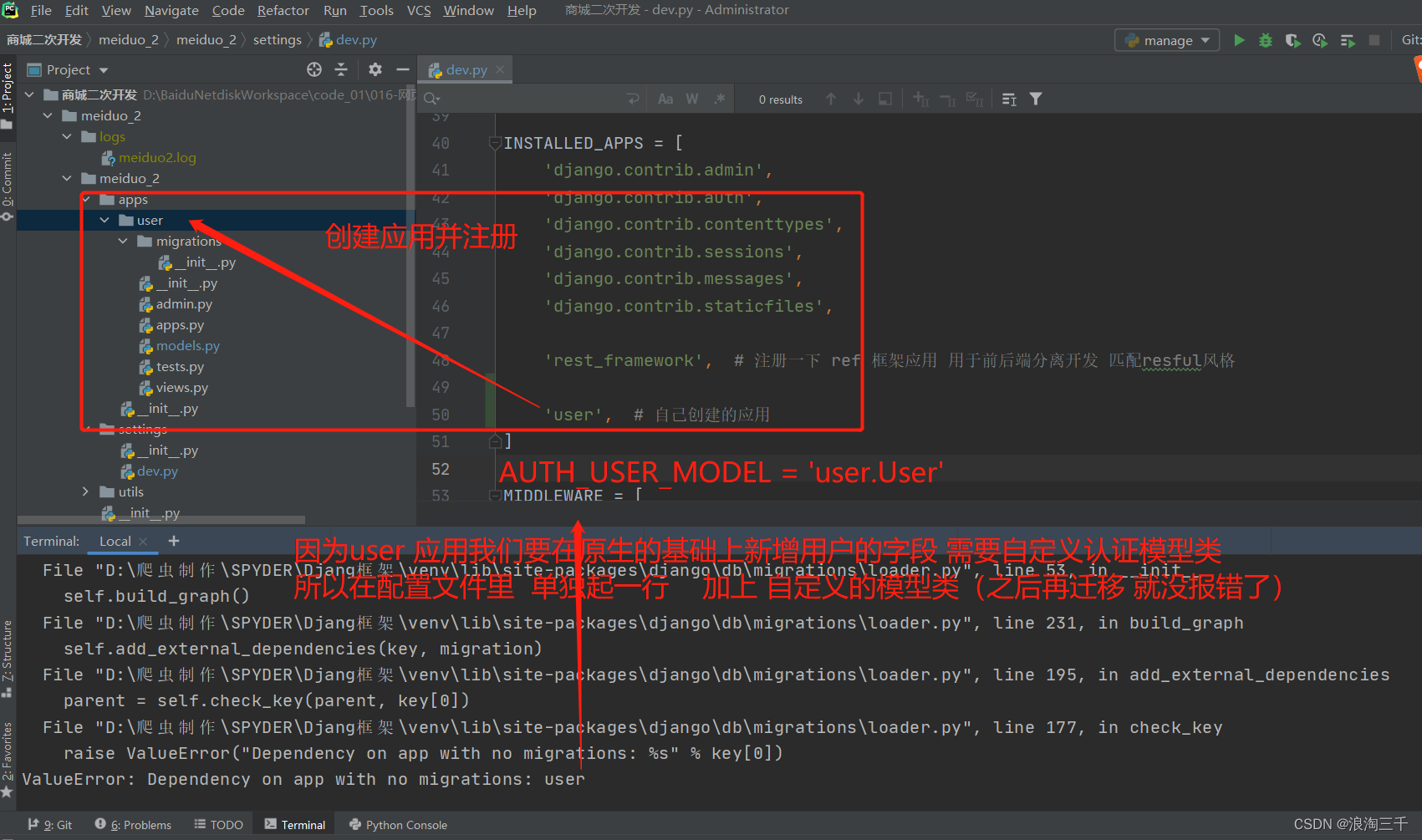Select the dev.py editor tab
This screenshot has height=840, width=1422.
(x=466, y=69)
